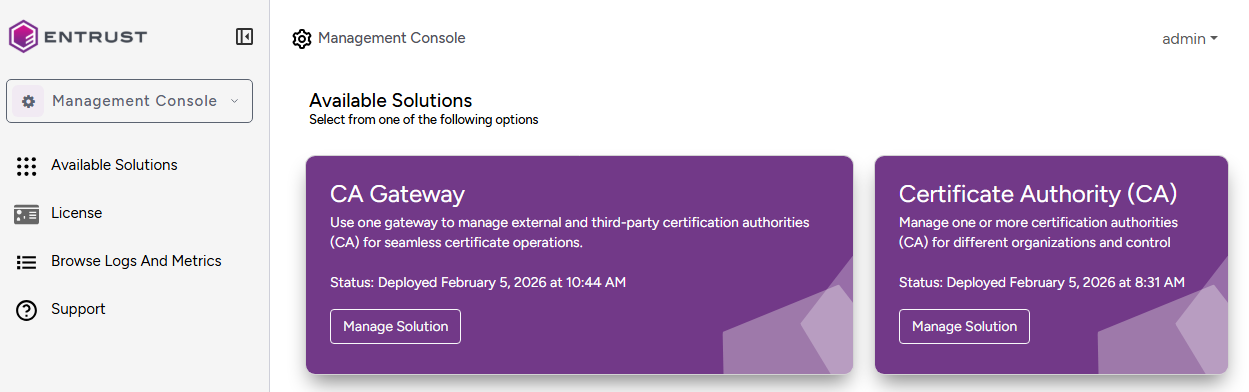
Task: Go to the License menu item
Action: point(77,213)
